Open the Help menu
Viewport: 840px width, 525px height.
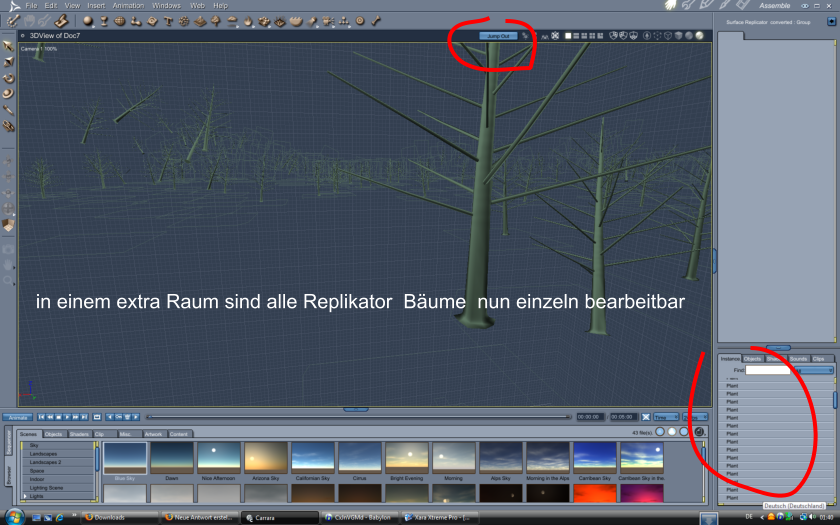[220, 5]
